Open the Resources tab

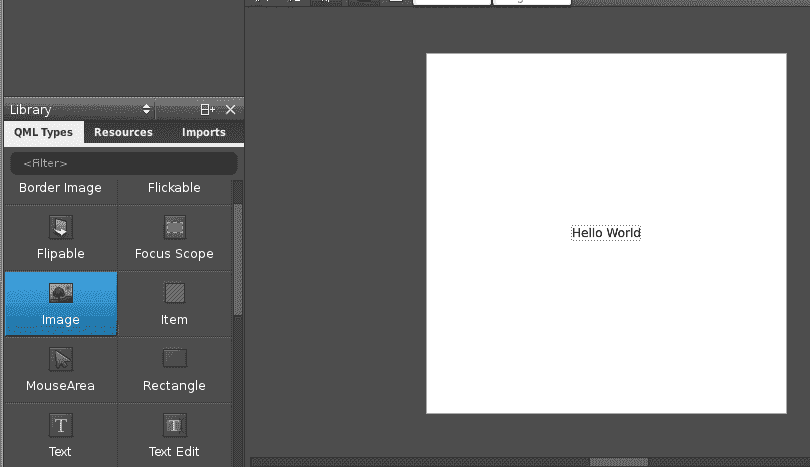pos(123,132)
